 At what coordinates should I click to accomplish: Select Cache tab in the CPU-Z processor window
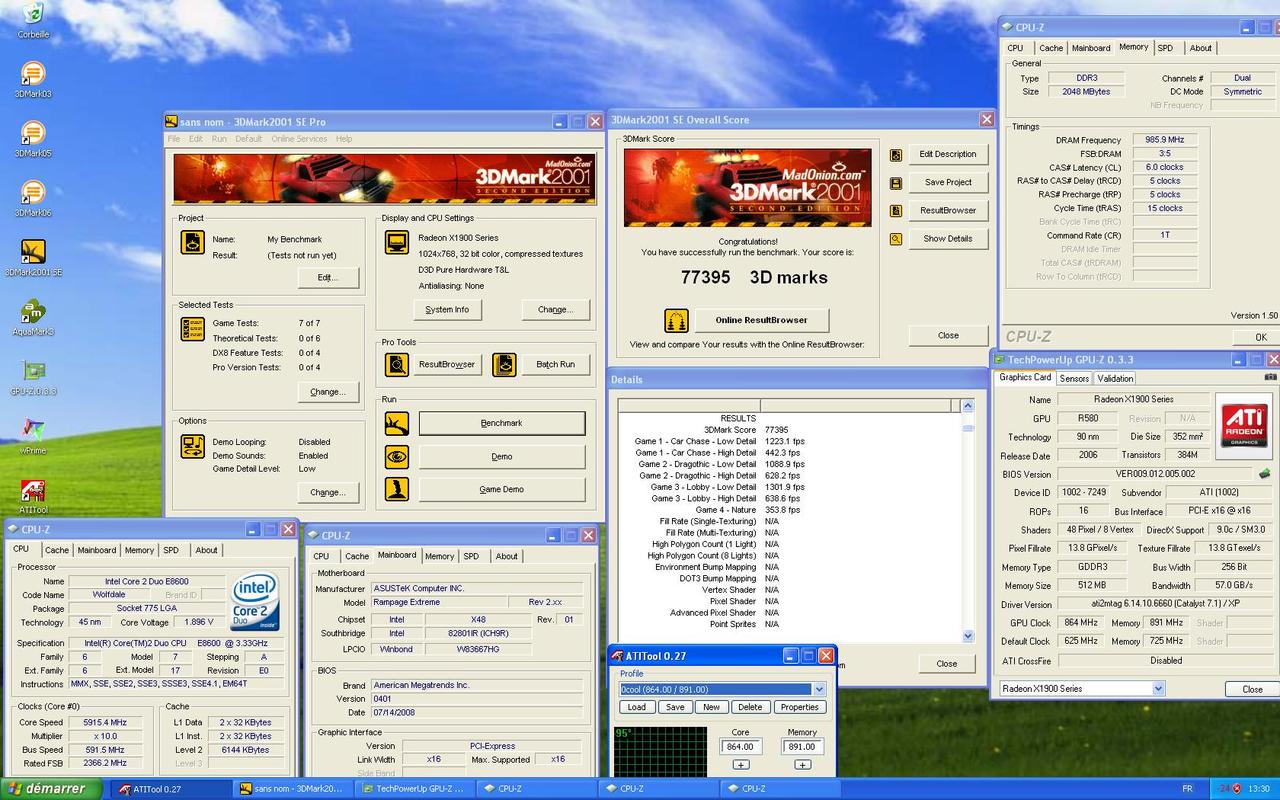coord(57,550)
